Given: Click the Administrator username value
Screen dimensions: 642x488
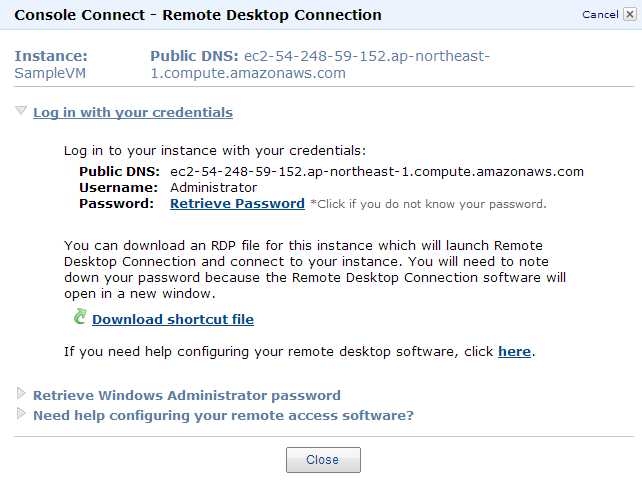Looking at the screenshot, I should [214, 187].
